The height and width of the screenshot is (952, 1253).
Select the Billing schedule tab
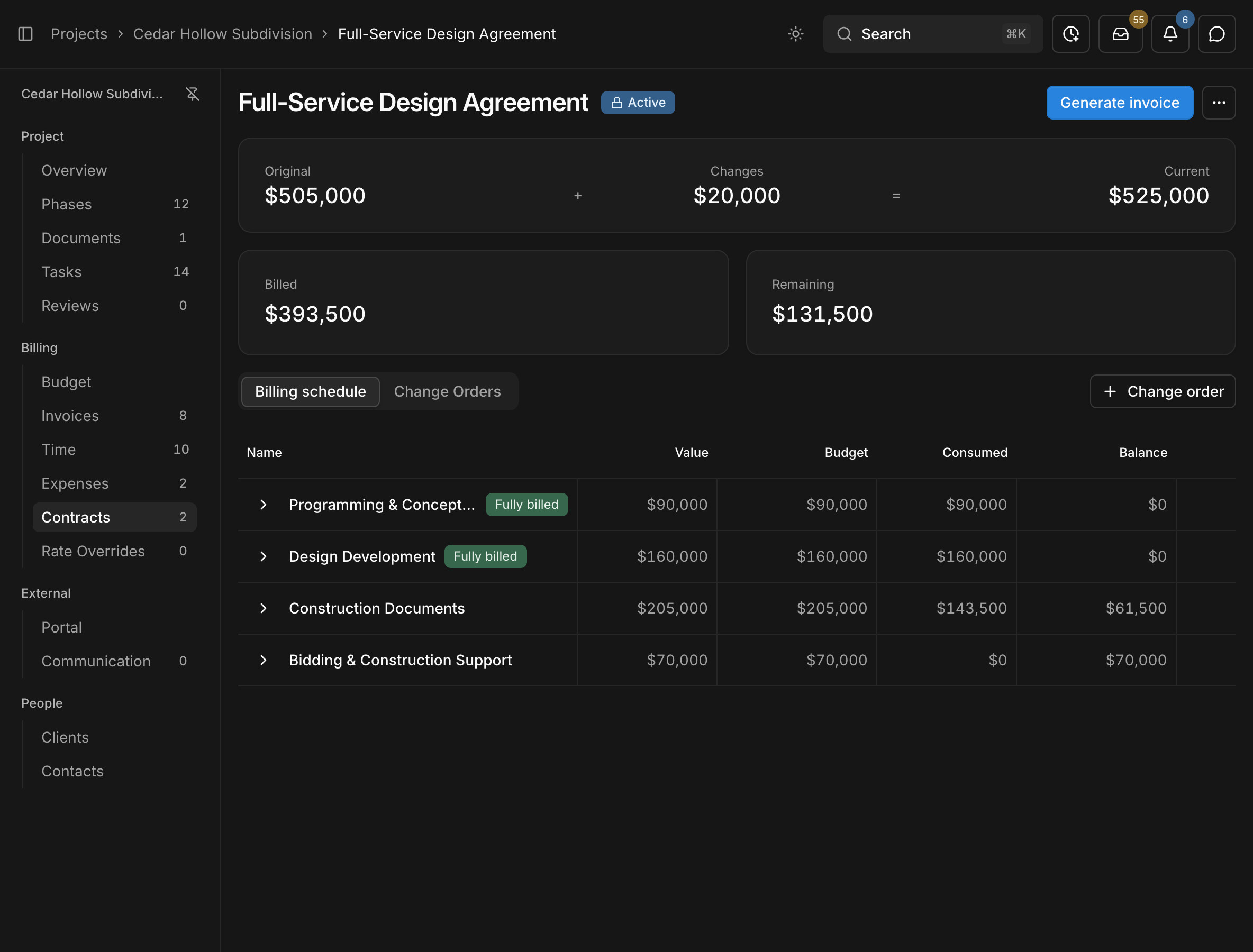310,391
